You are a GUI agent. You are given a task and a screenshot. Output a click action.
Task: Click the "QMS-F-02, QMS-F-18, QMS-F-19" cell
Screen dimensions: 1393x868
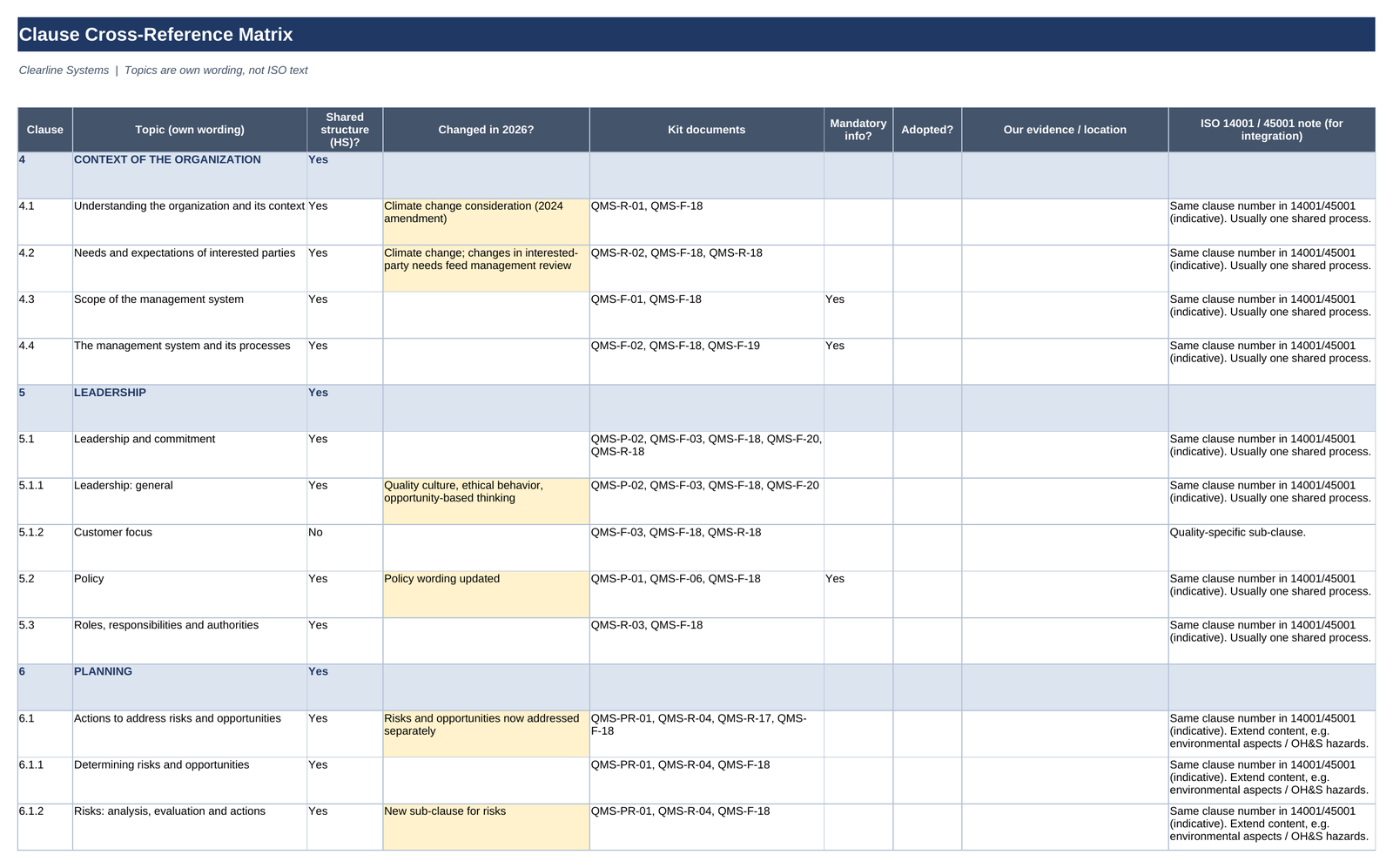pos(707,361)
